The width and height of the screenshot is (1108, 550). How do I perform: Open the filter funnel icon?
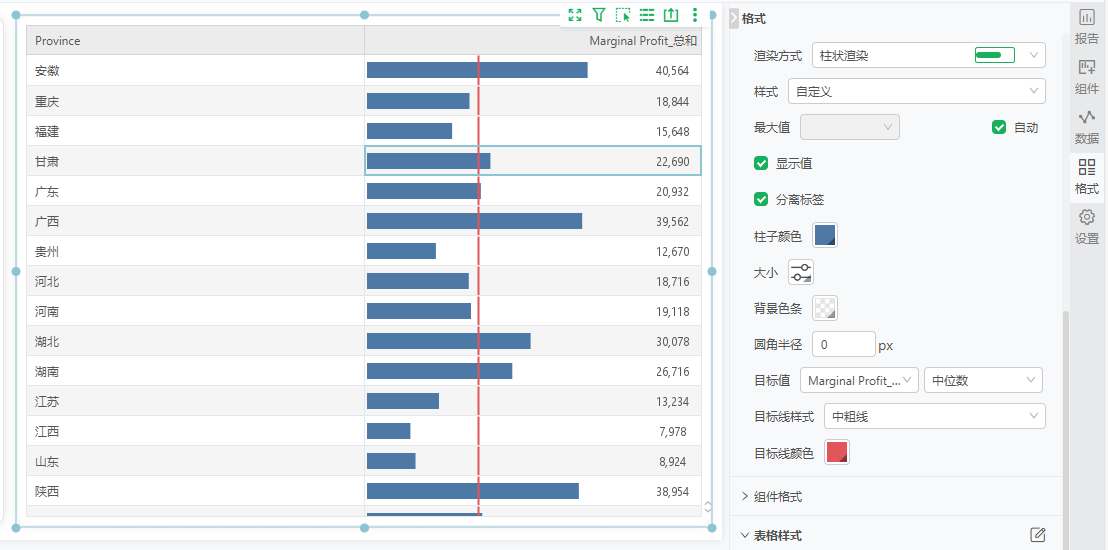pos(599,15)
